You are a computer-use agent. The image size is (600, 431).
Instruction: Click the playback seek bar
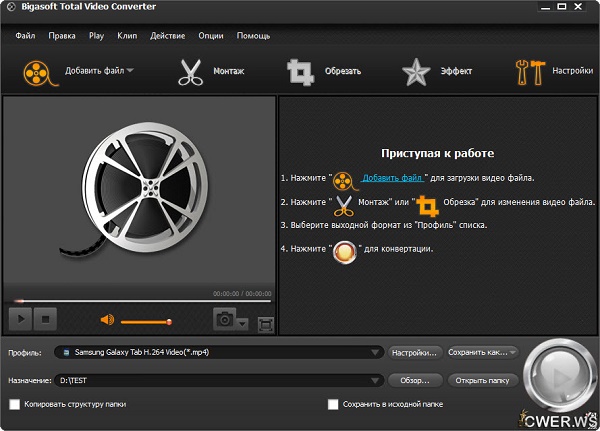[142, 301]
